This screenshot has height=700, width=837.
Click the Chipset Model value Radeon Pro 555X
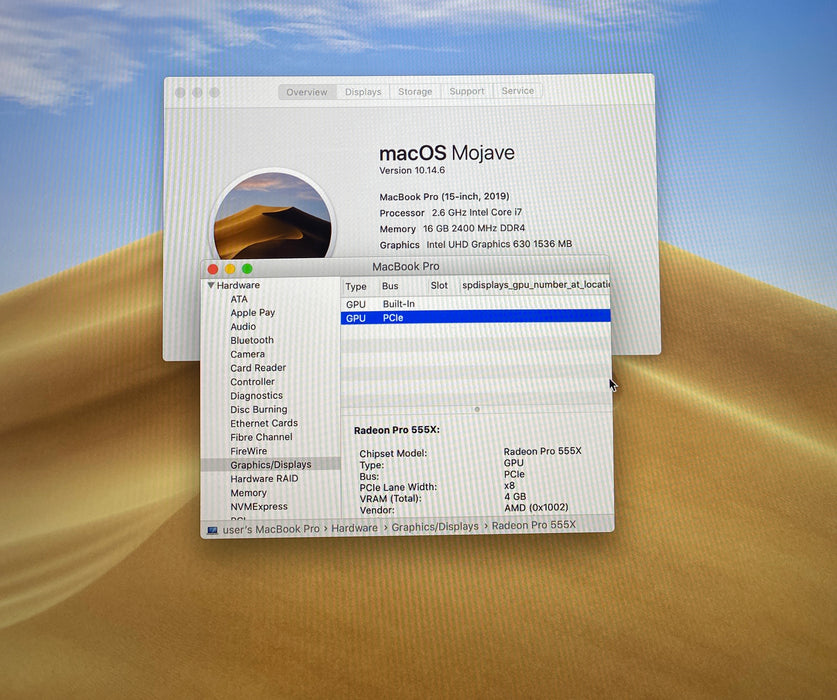tap(542, 451)
